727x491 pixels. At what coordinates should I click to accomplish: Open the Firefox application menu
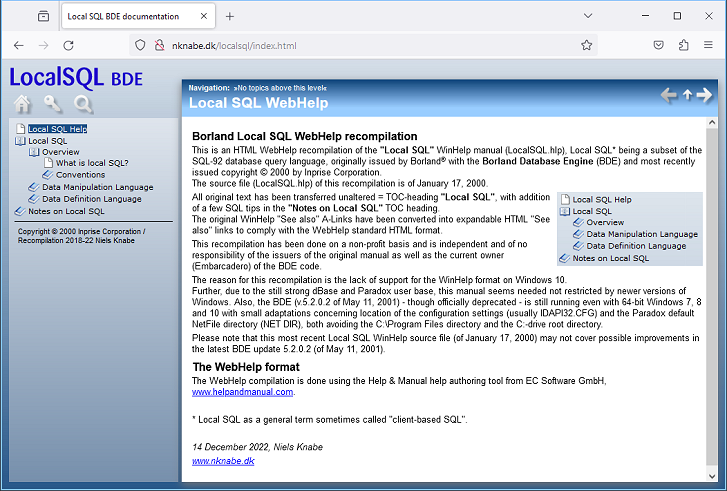(x=708, y=45)
